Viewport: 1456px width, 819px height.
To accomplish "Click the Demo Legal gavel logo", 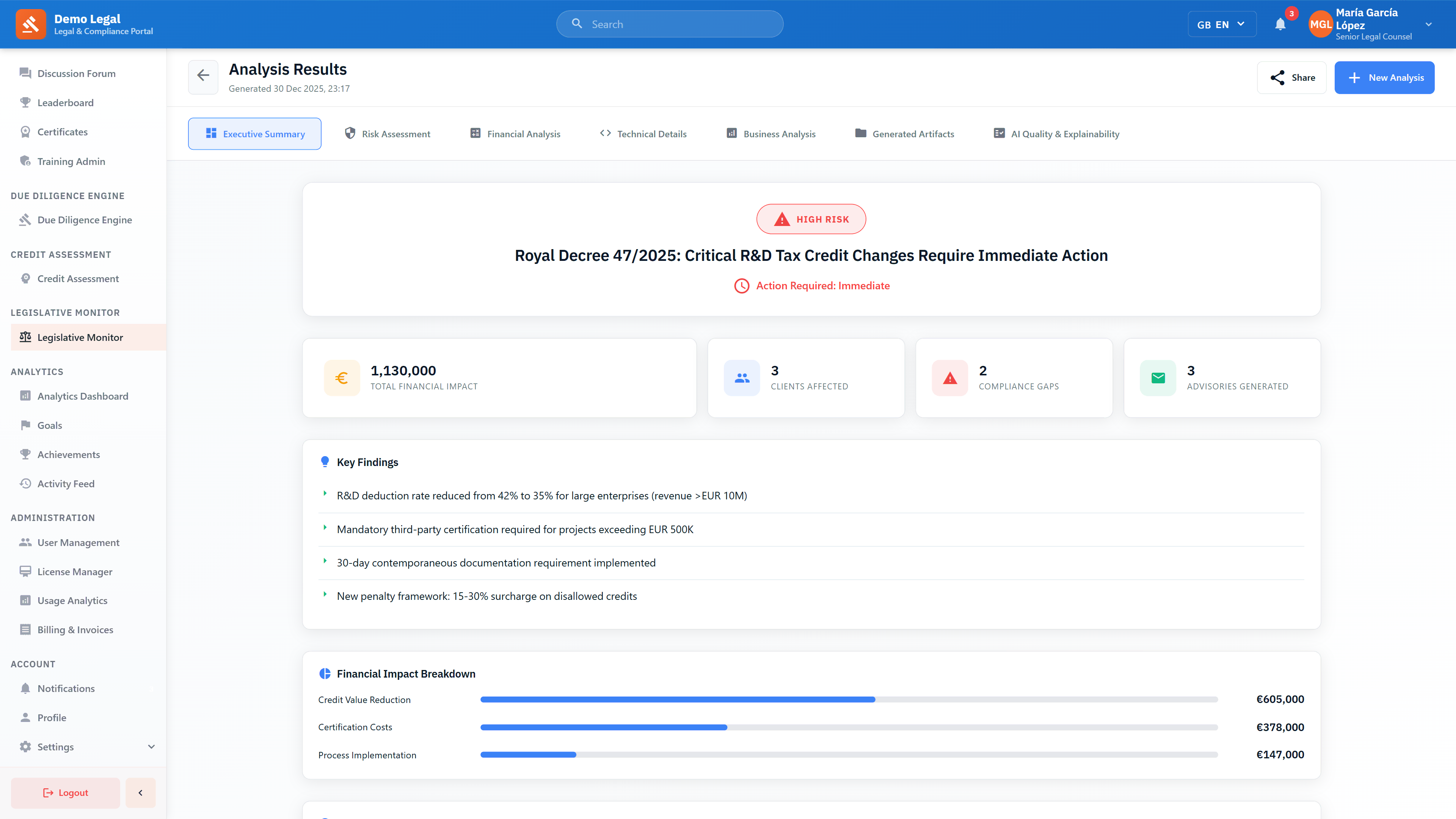I will pos(30,24).
